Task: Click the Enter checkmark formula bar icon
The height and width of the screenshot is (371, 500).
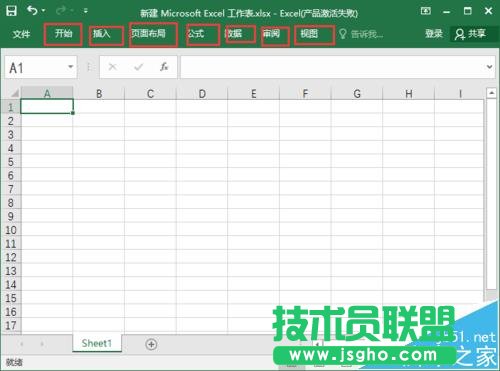Action: pyautogui.click(x=138, y=67)
